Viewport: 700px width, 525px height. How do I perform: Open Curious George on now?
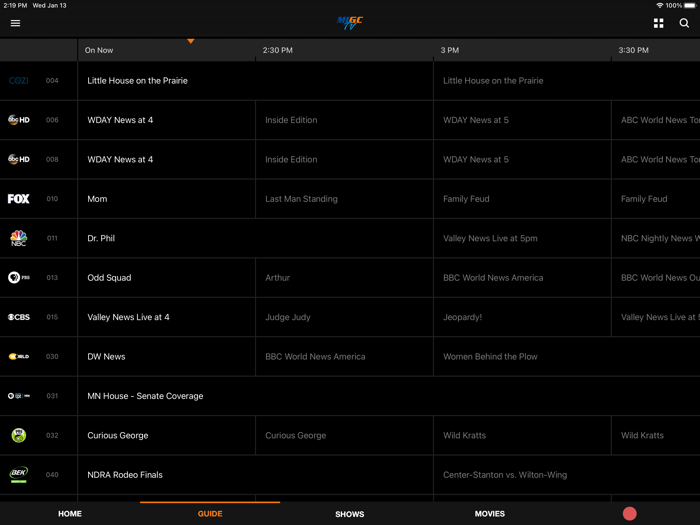[x=167, y=435]
